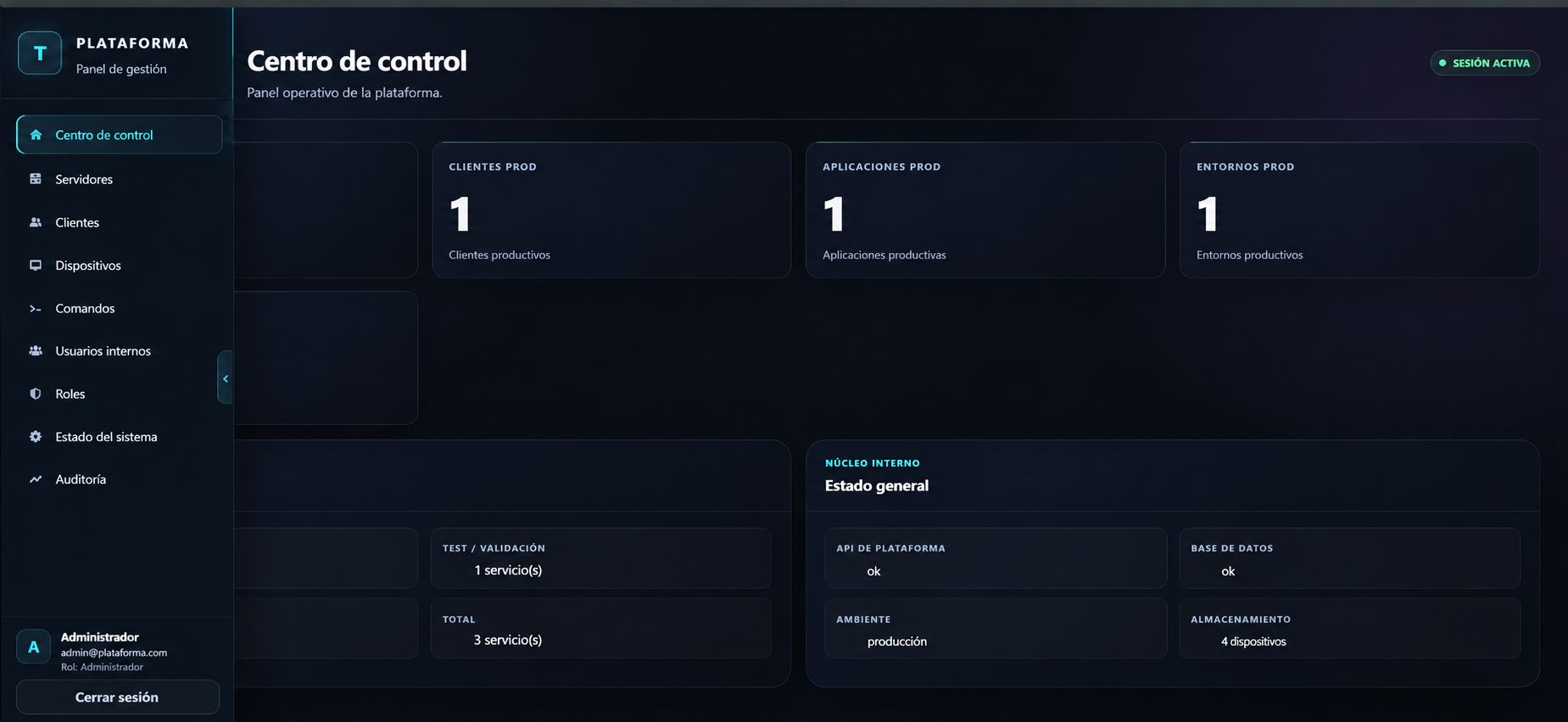Open the Auditoría section
The image size is (1568, 722).
(120, 479)
